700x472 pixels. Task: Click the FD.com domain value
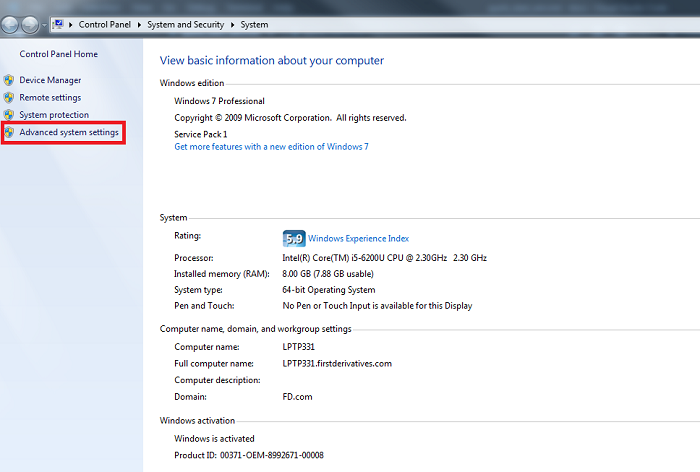point(297,397)
